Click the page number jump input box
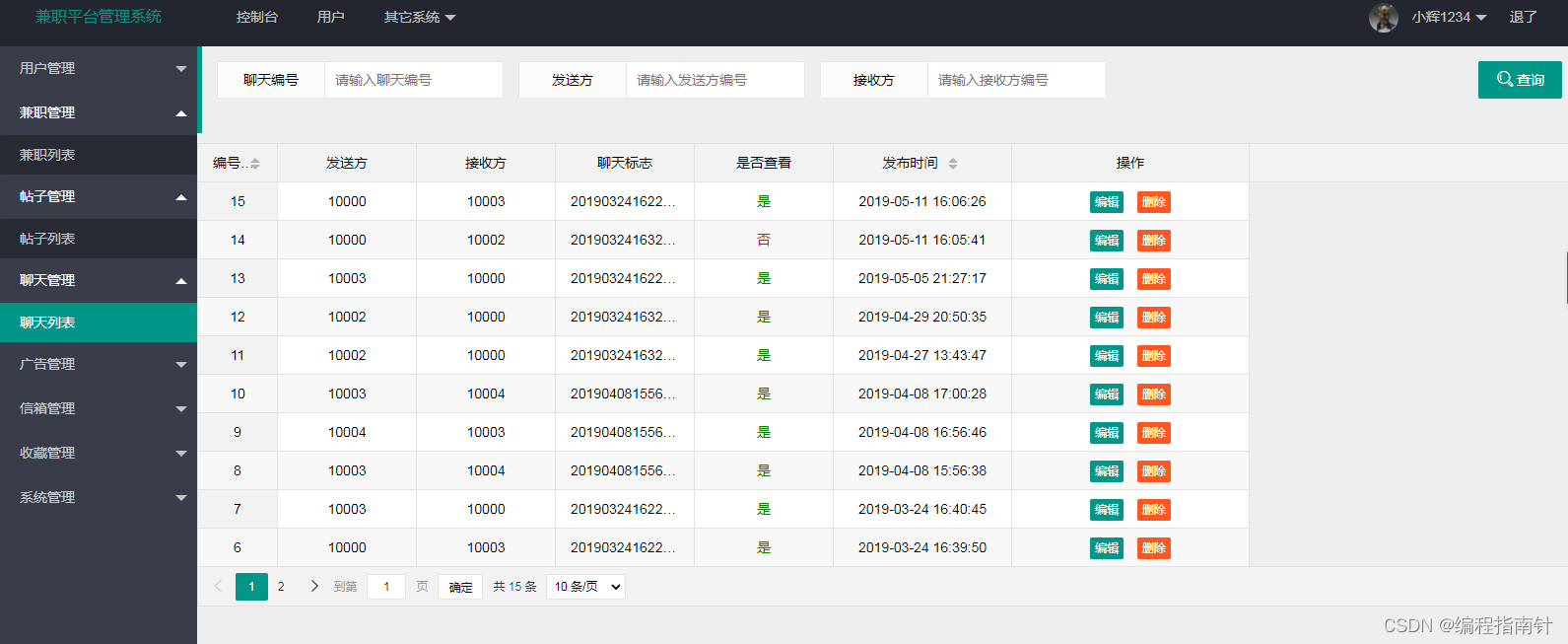Image resolution: width=1568 pixels, height=644 pixels. click(x=386, y=587)
